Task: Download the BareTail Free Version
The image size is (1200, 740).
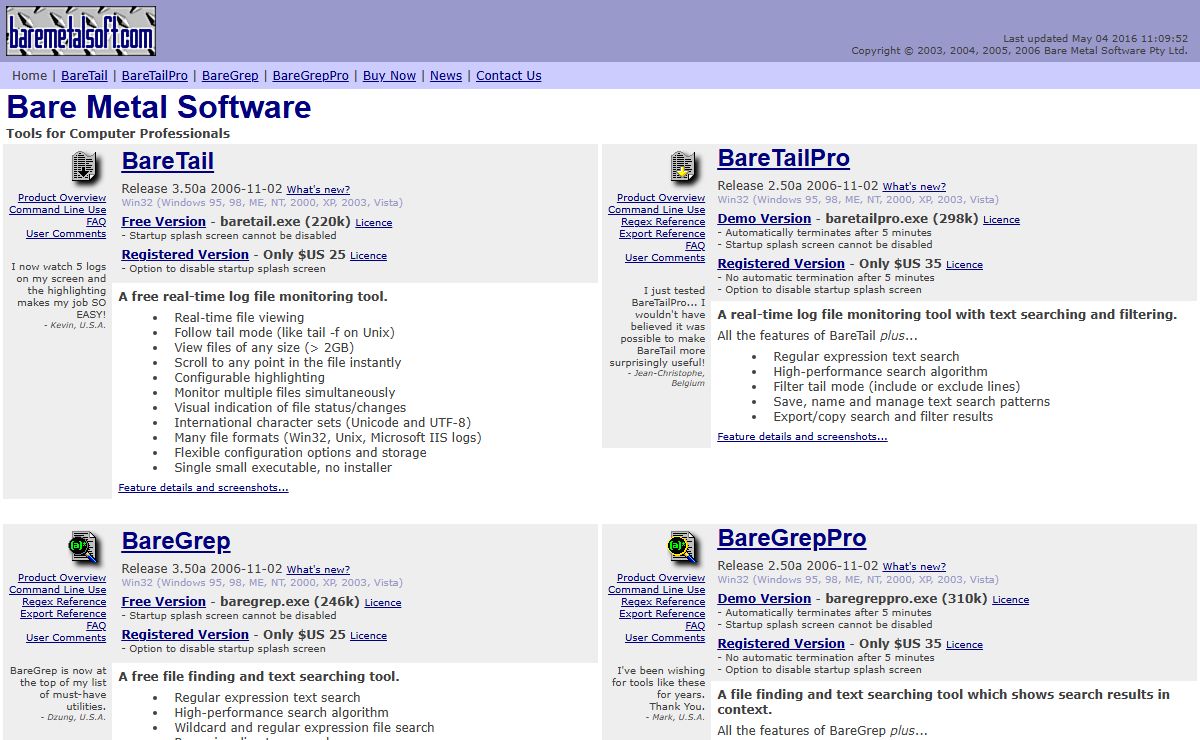Action: click(163, 222)
